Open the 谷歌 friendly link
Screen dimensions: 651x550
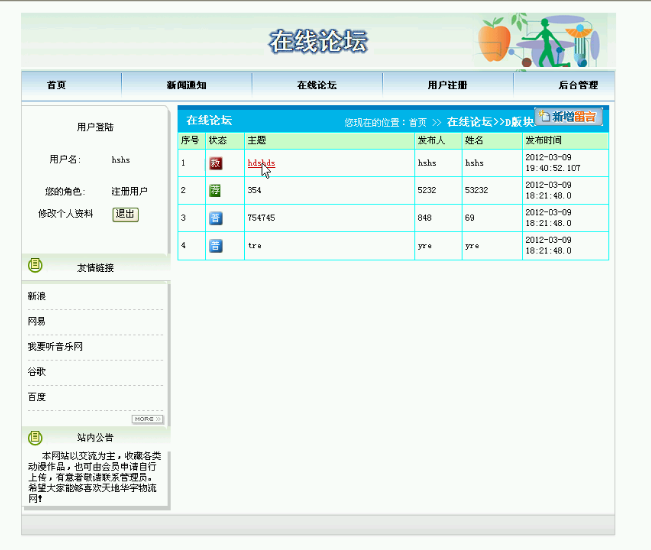tap(37, 372)
